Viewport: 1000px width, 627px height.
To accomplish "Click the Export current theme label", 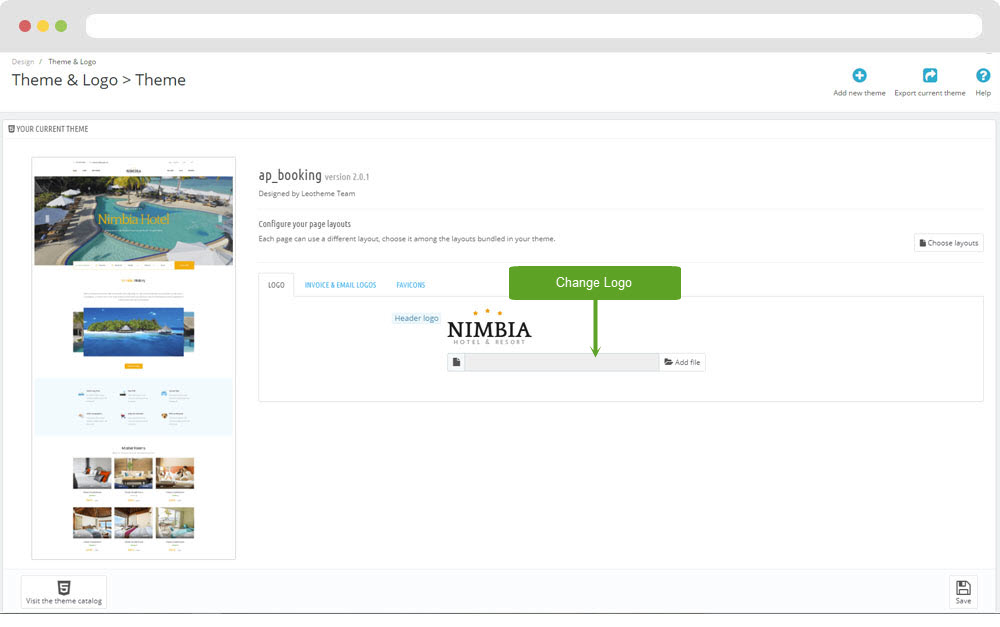I will pyautogui.click(x=930, y=93).
